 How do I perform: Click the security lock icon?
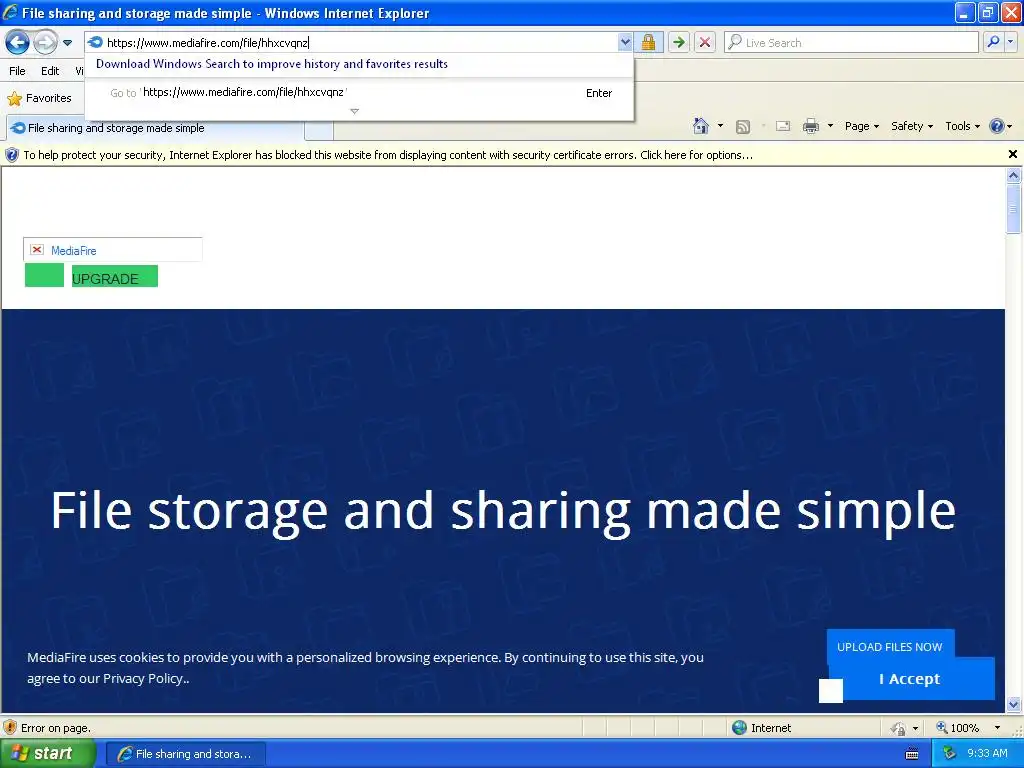coord(648,42)
